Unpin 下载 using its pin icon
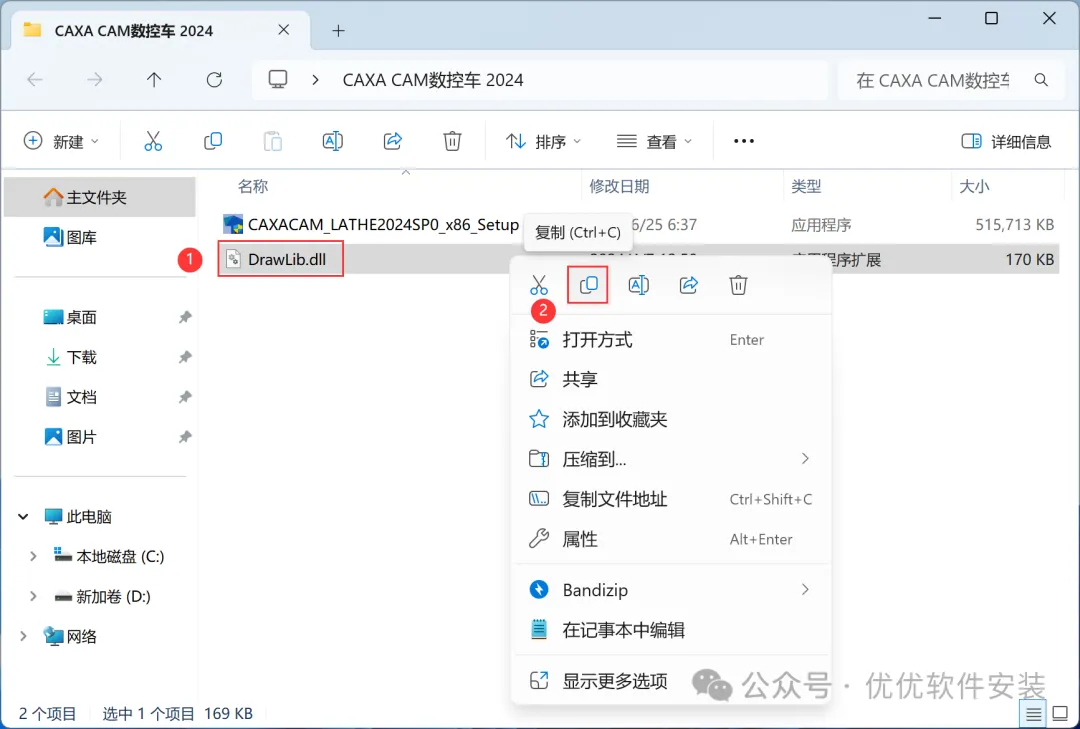The image size is (1080, 729). coord(185,357)
